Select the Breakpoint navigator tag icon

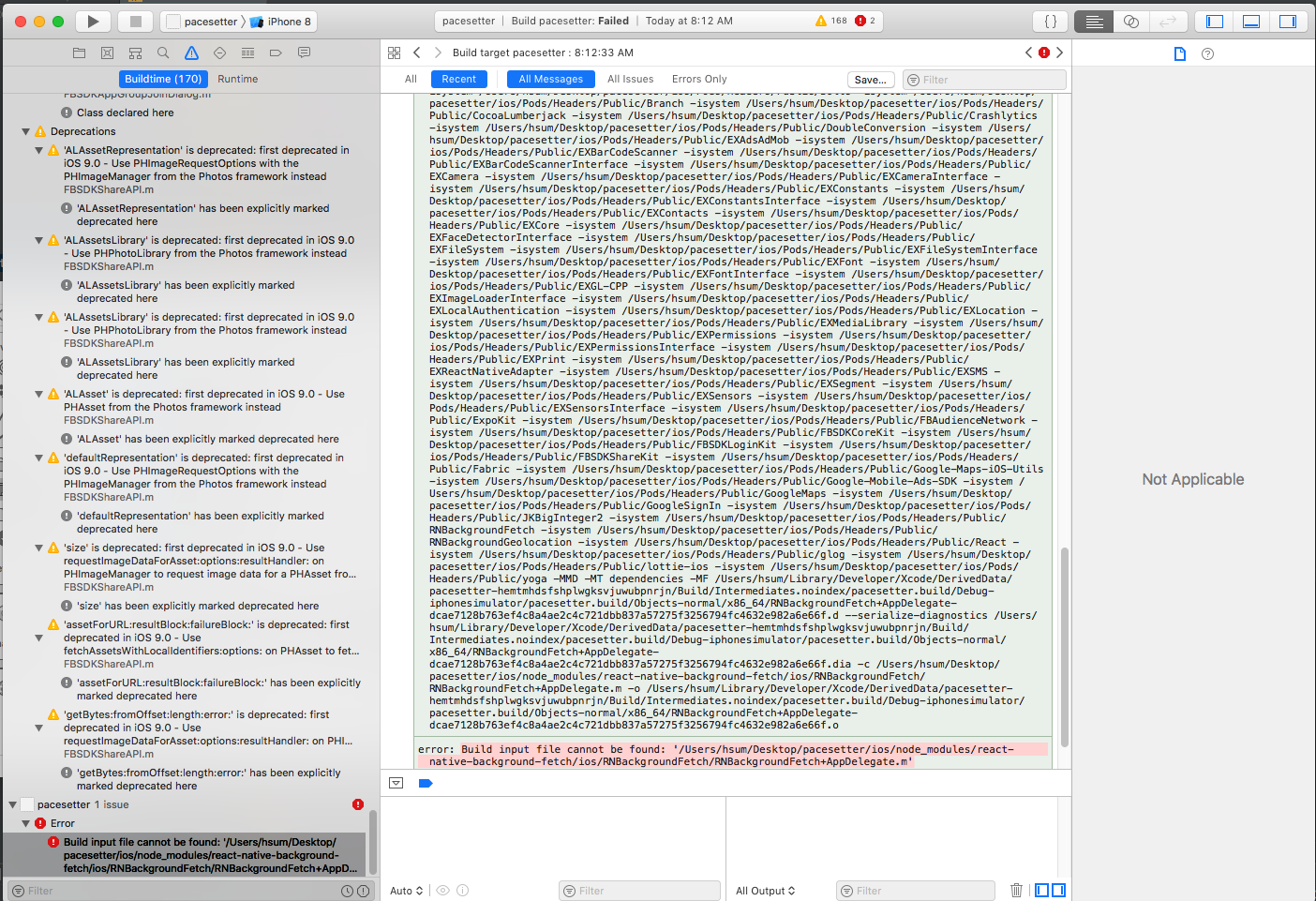coord(276,53)
